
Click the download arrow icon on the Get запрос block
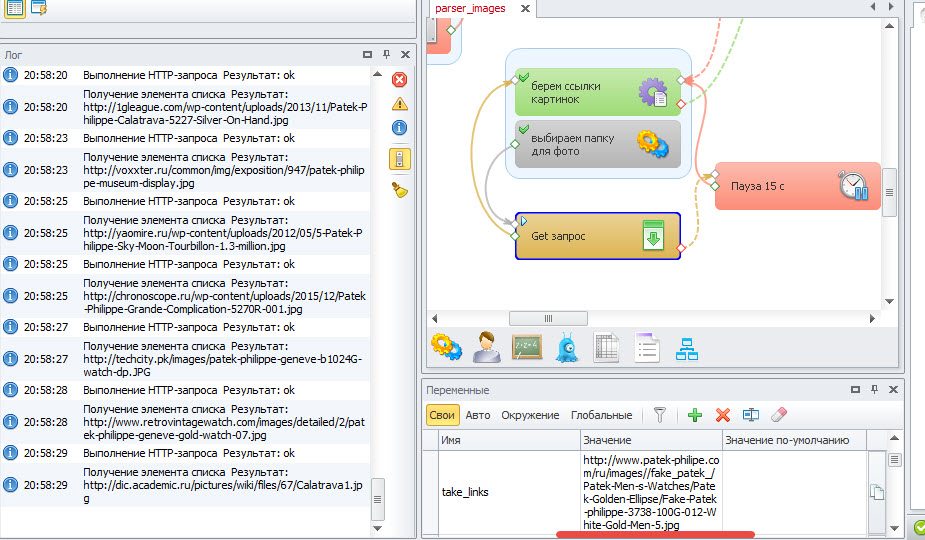(x=653, y=236)
